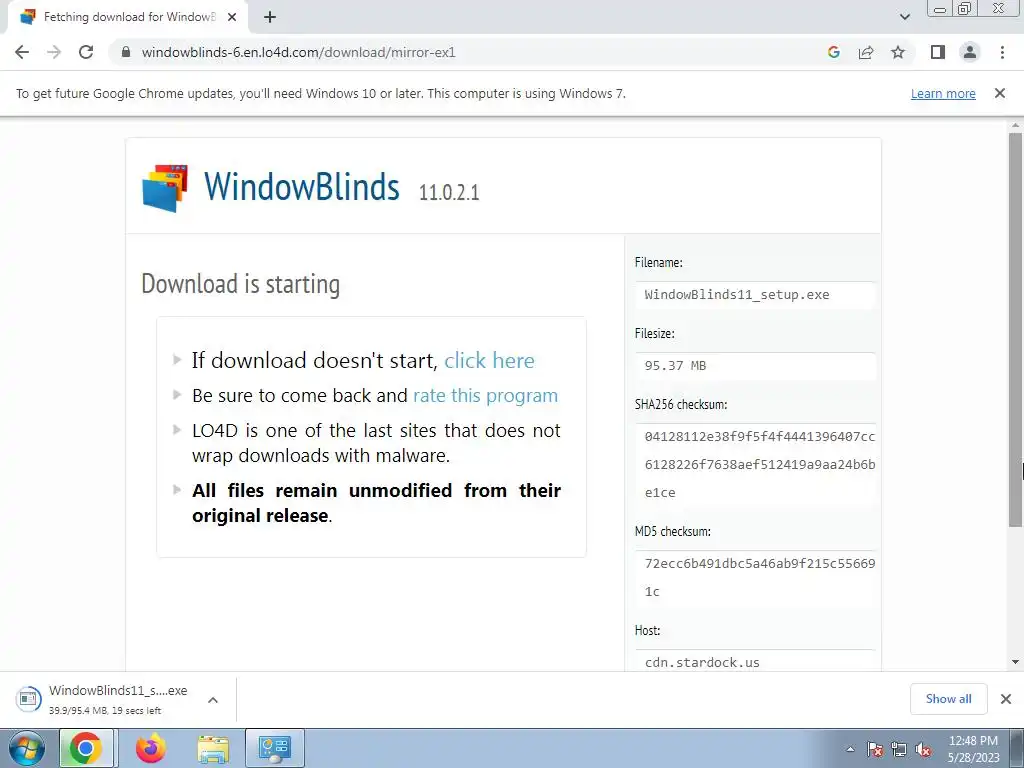Screen dimensions: 1024x768
Task: Open Action Center flag icon
Action: click(x=875, y=750)
